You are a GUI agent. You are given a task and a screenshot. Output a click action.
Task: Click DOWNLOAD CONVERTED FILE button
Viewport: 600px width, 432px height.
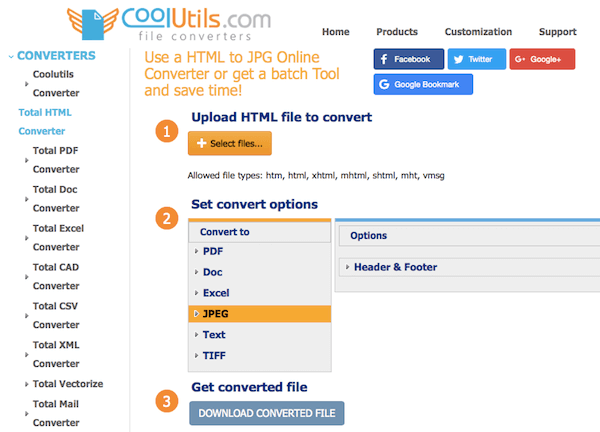tap(267, 413)
